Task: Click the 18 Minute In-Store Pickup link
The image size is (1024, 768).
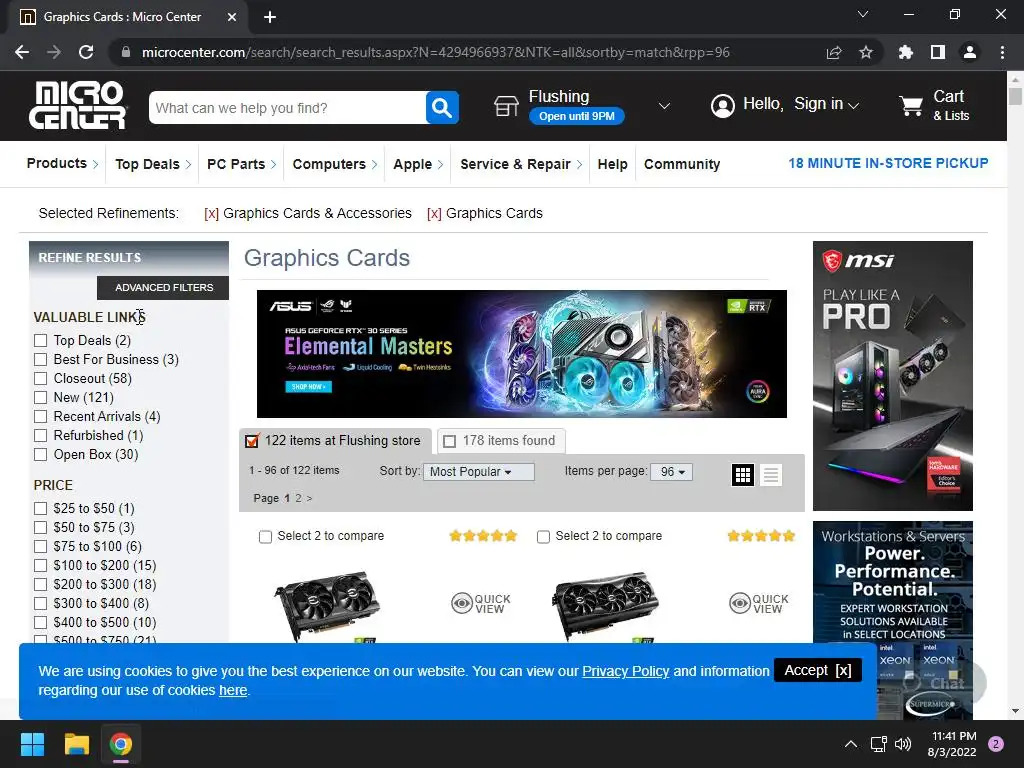Action: click(888, 163)
